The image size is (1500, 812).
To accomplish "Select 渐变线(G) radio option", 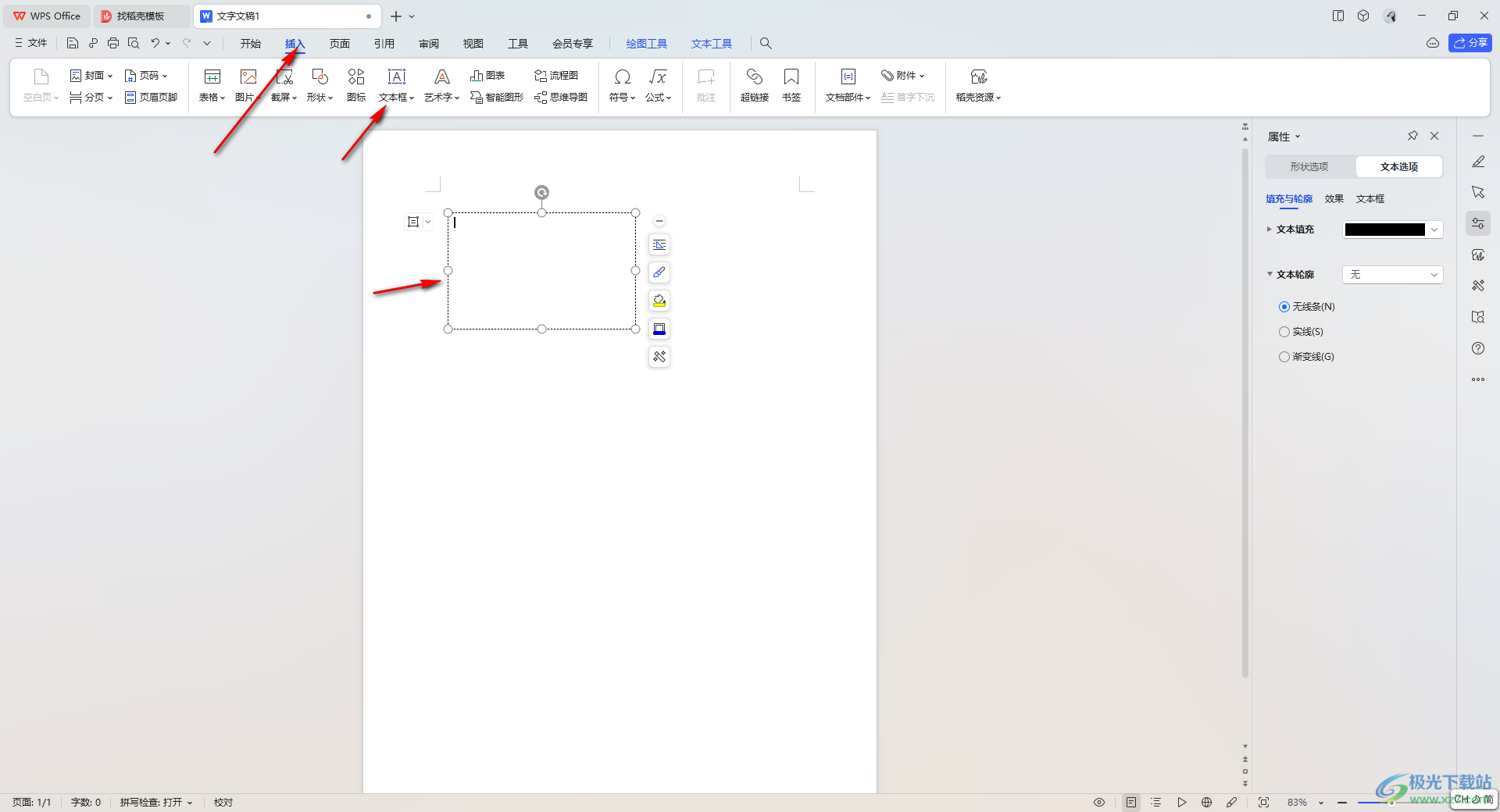I will [x=1306, y=357].
